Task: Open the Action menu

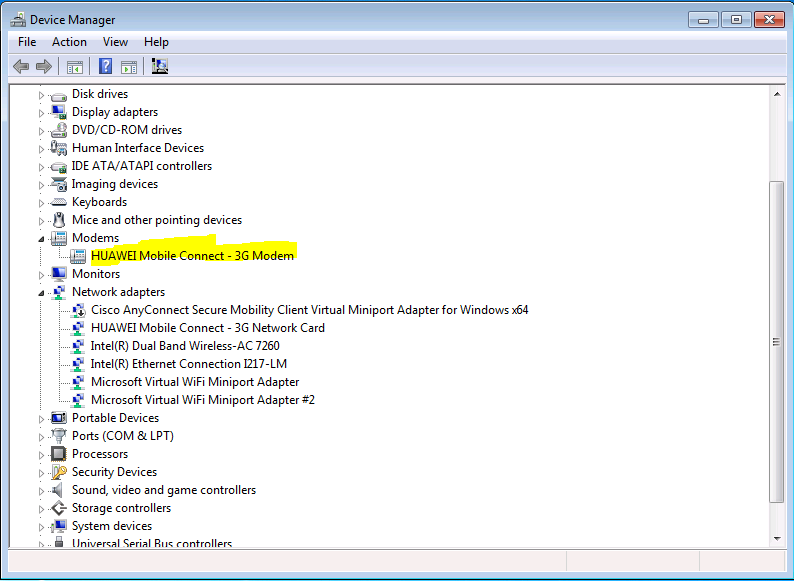Action: tap(69, 42)
